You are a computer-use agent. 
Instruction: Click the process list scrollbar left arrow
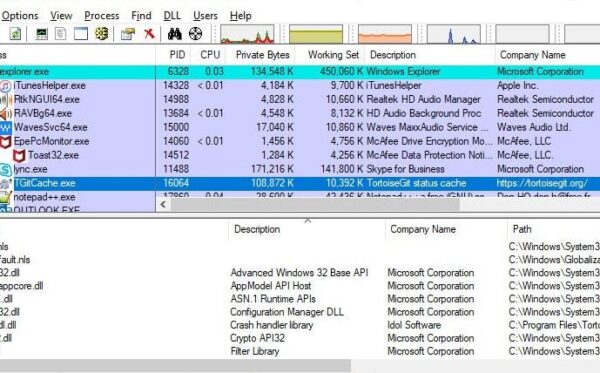point(163,205)
